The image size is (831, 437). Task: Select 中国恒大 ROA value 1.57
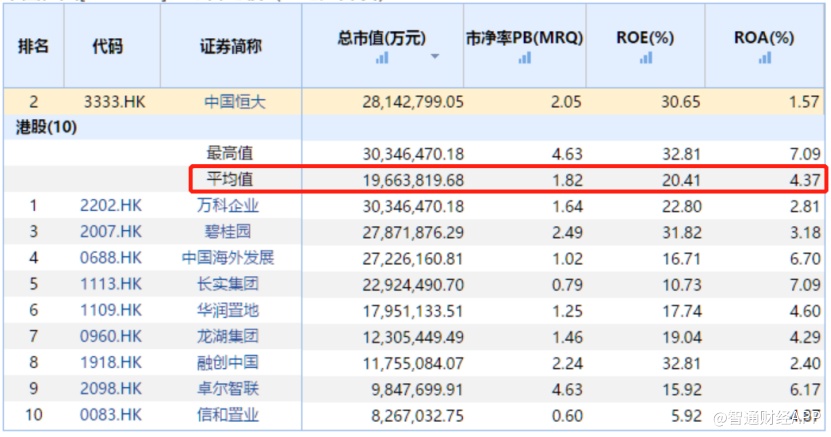(x=804, y=102)
